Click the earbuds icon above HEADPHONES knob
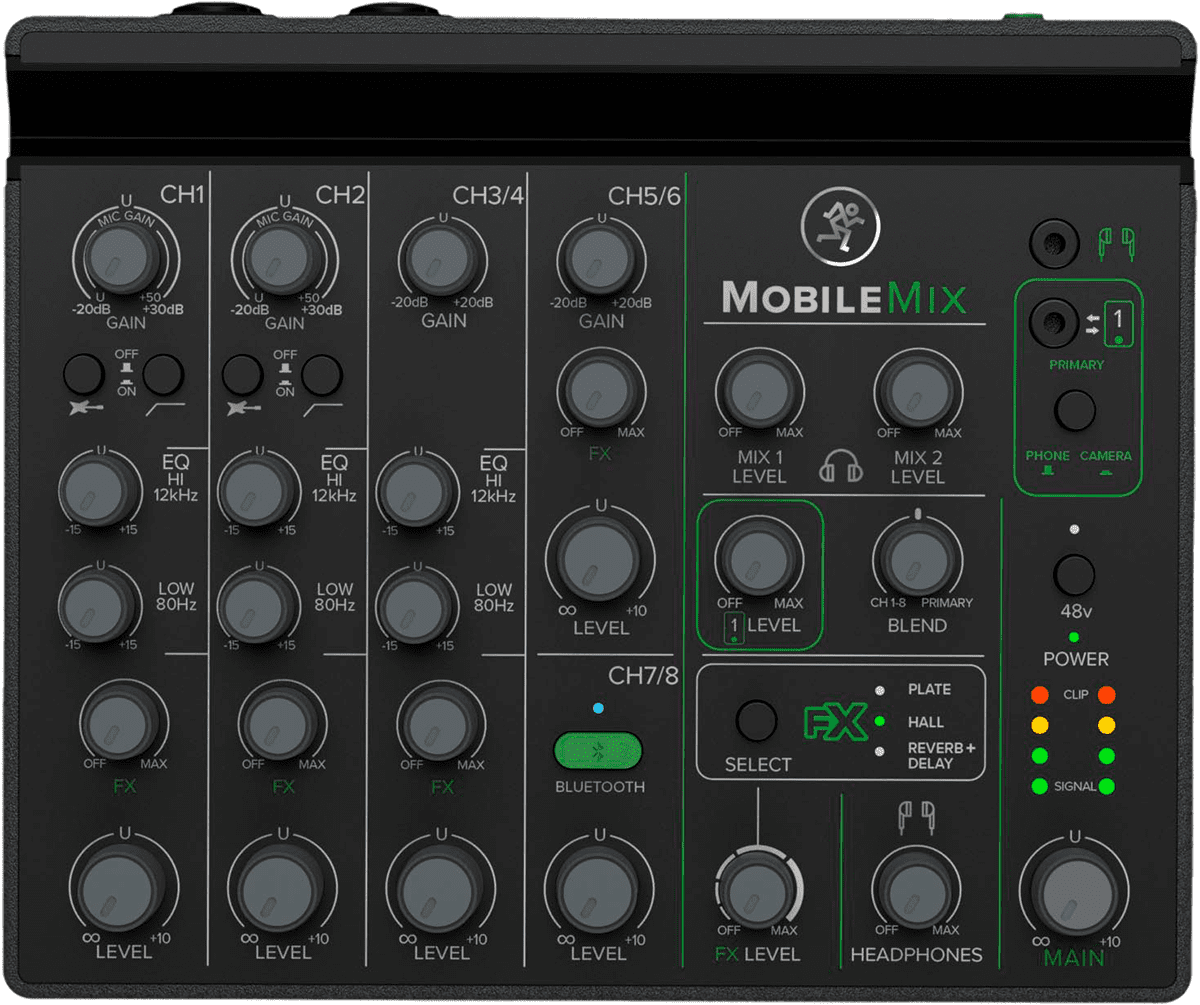Viewport: 1200px width, 1005px height. pyautogui.click(x=916, y=815)
